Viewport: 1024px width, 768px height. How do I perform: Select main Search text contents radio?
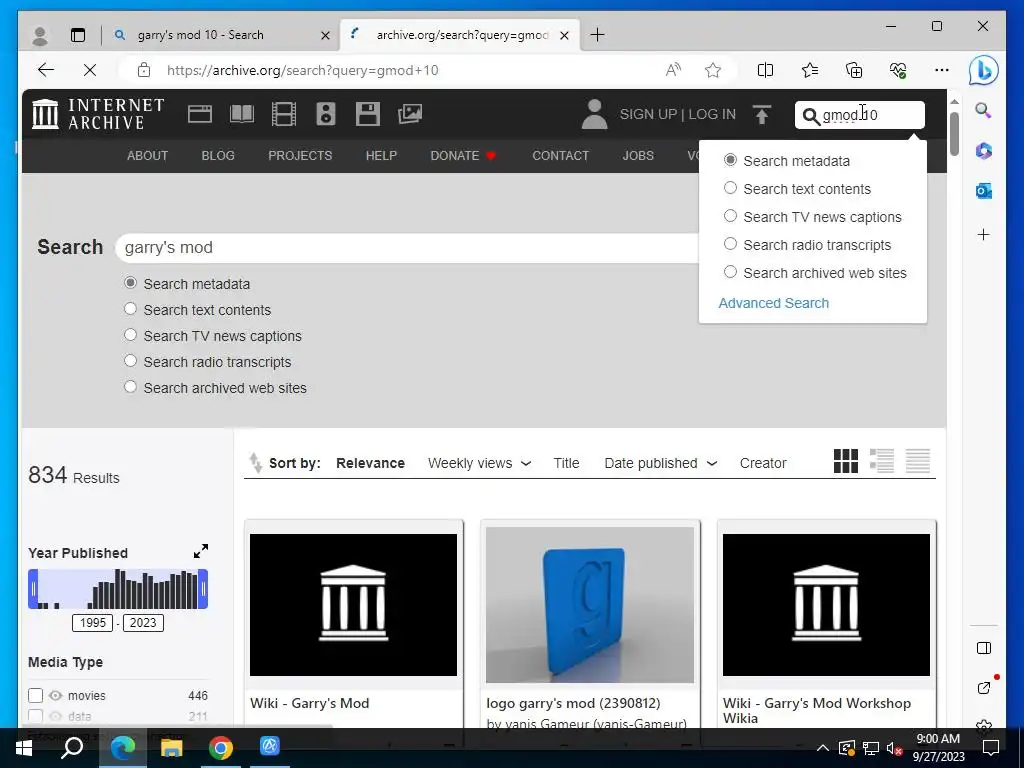(x=131, y=308)
